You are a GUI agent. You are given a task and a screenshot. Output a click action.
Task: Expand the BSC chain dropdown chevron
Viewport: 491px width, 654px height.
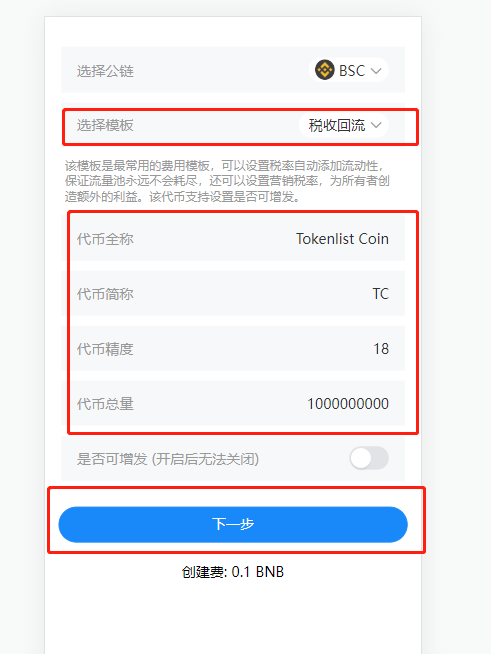point(376,71)
